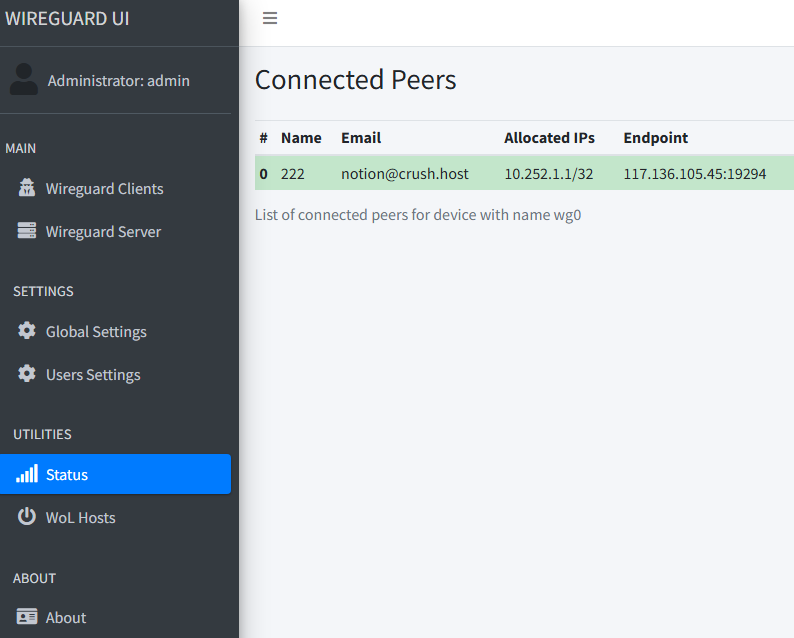Open the WoL Hosts page
The image size is (794, 638).
pos(80,518)
